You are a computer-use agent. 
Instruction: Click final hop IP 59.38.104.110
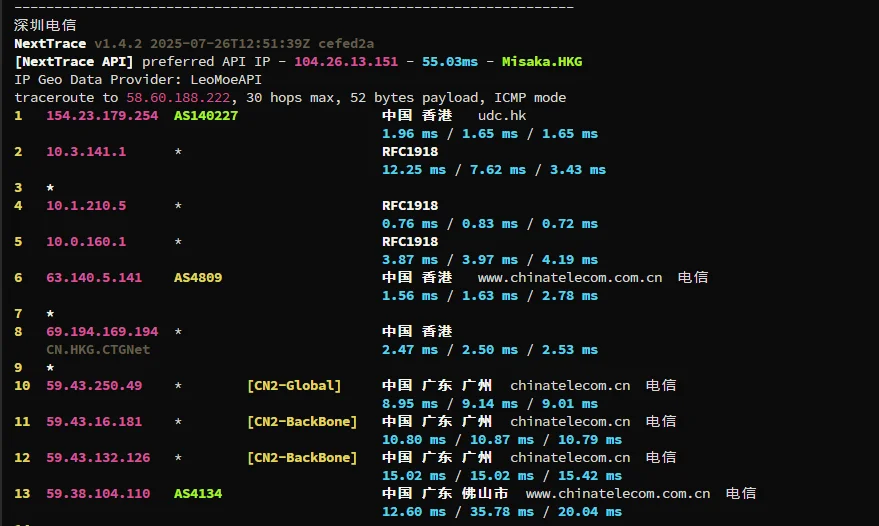click(x=98, y=493)
